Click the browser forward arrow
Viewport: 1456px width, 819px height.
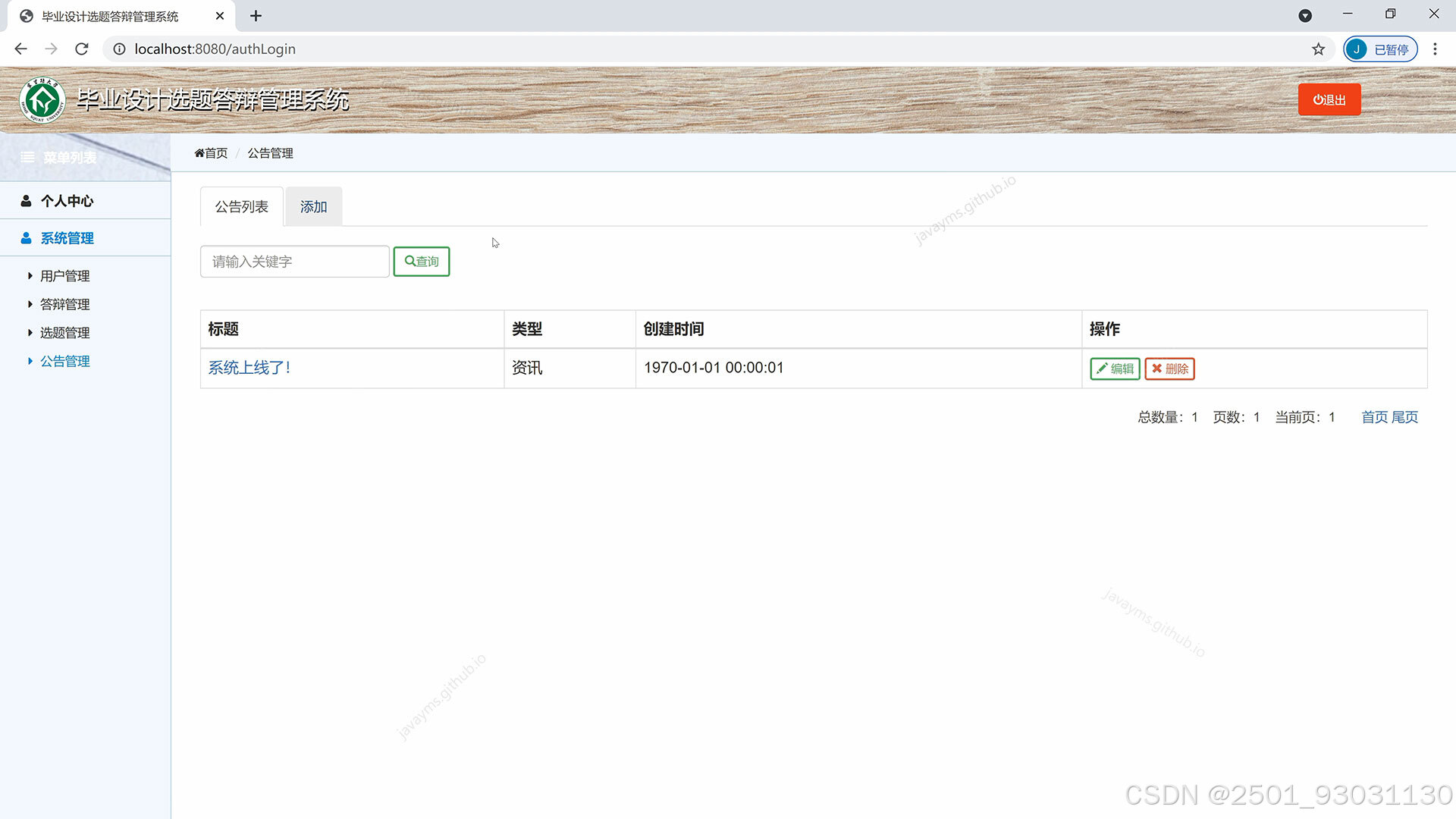pos(51,49)
